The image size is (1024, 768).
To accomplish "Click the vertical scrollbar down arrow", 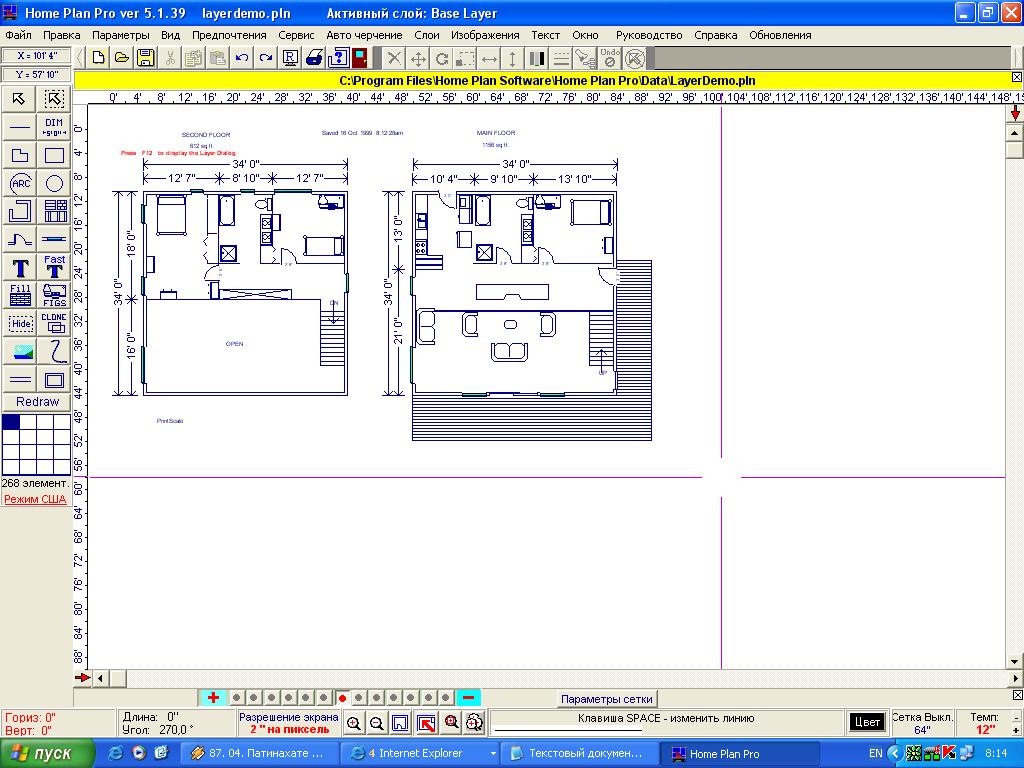I will [x=1014, y=661].
